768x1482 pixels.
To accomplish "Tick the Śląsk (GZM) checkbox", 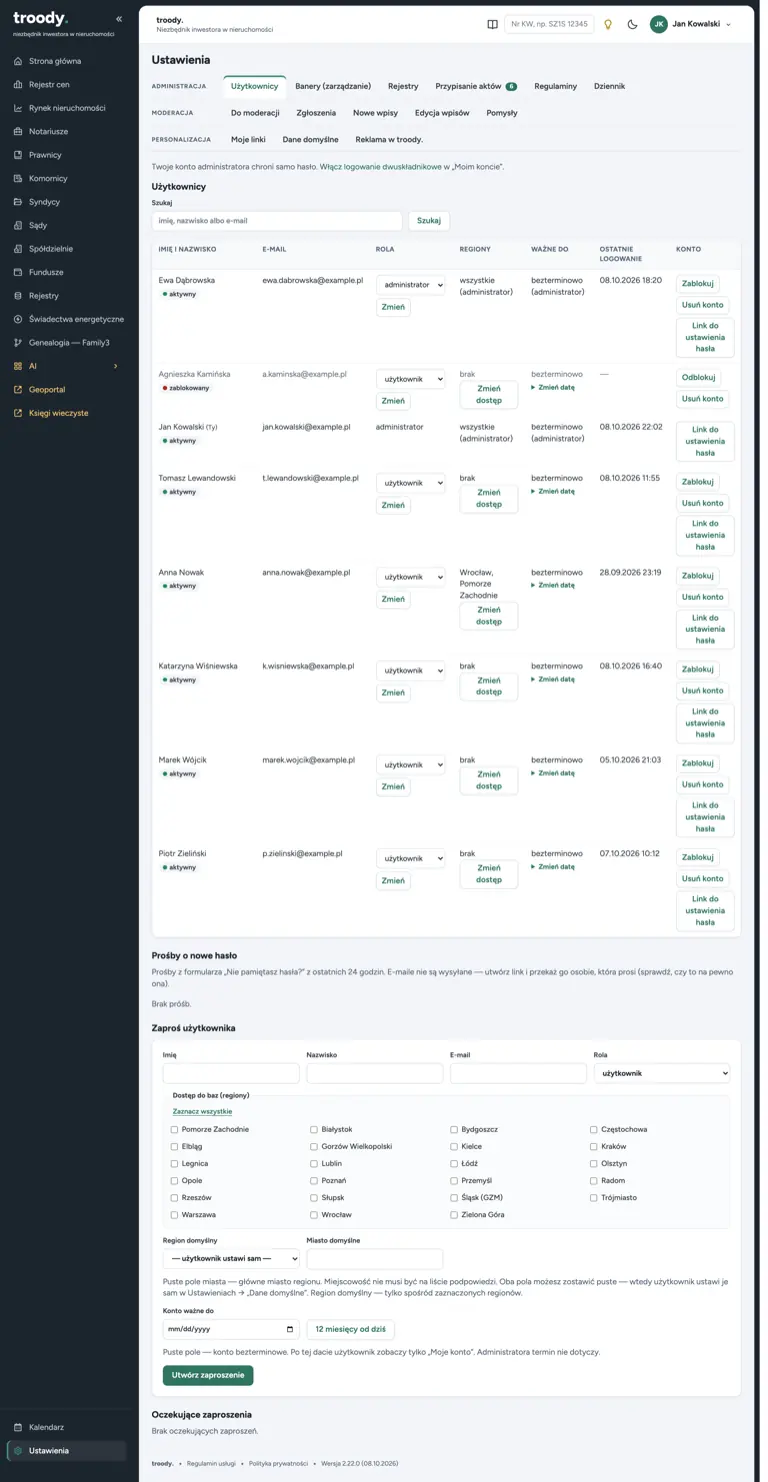I will pyautogui.click(x=454, y=1198).
